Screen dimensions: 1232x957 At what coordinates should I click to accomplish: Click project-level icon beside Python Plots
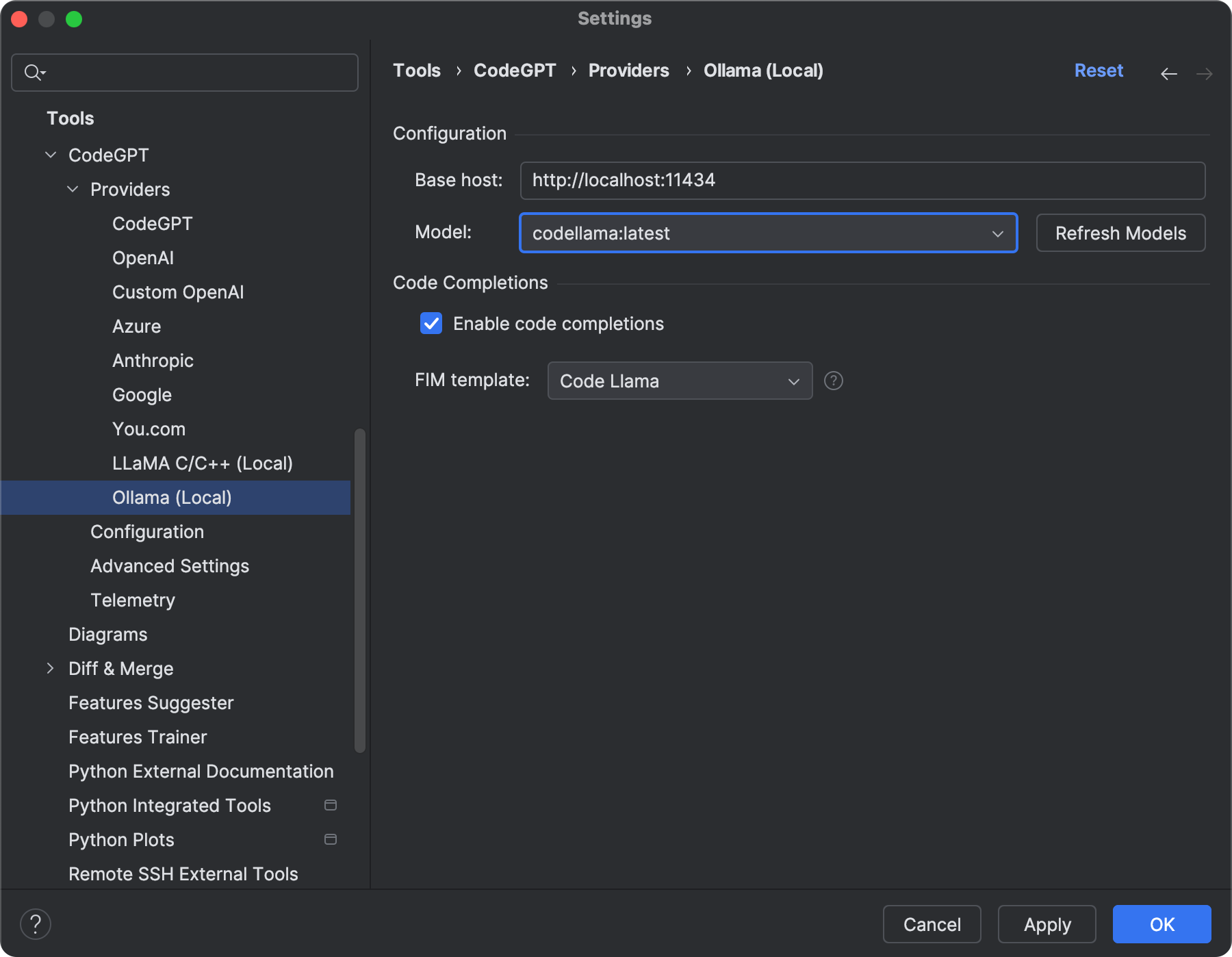331,839
